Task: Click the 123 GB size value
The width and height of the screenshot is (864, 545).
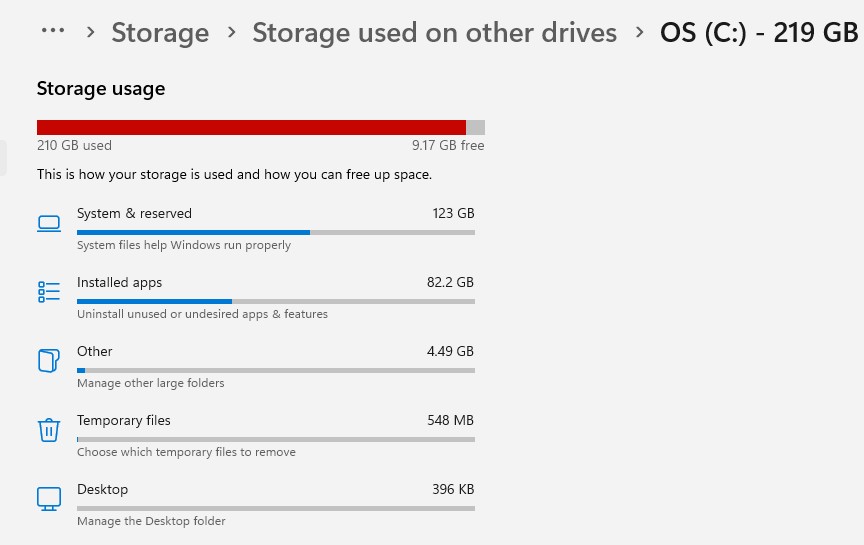Action: click(x=453, y=213)
